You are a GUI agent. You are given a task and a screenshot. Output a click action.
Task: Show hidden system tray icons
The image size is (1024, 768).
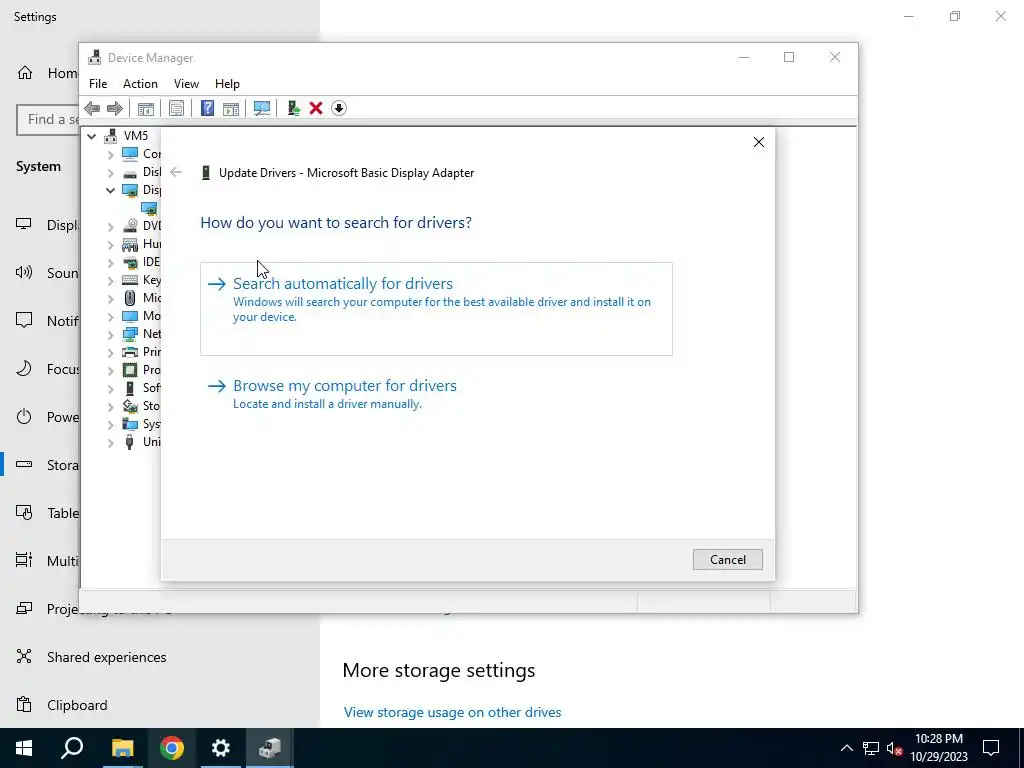[x=846, y=748]
